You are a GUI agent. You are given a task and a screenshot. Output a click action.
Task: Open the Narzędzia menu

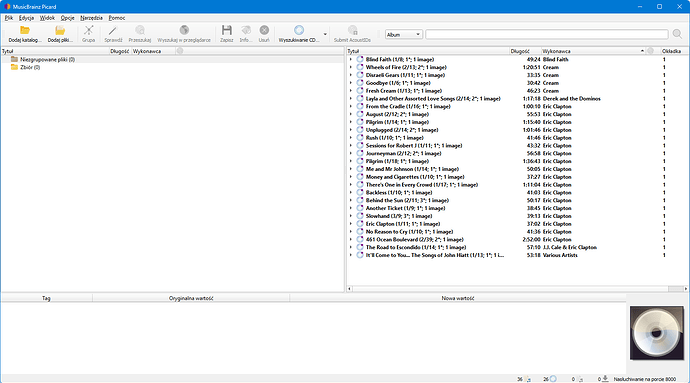coord(91,18)
